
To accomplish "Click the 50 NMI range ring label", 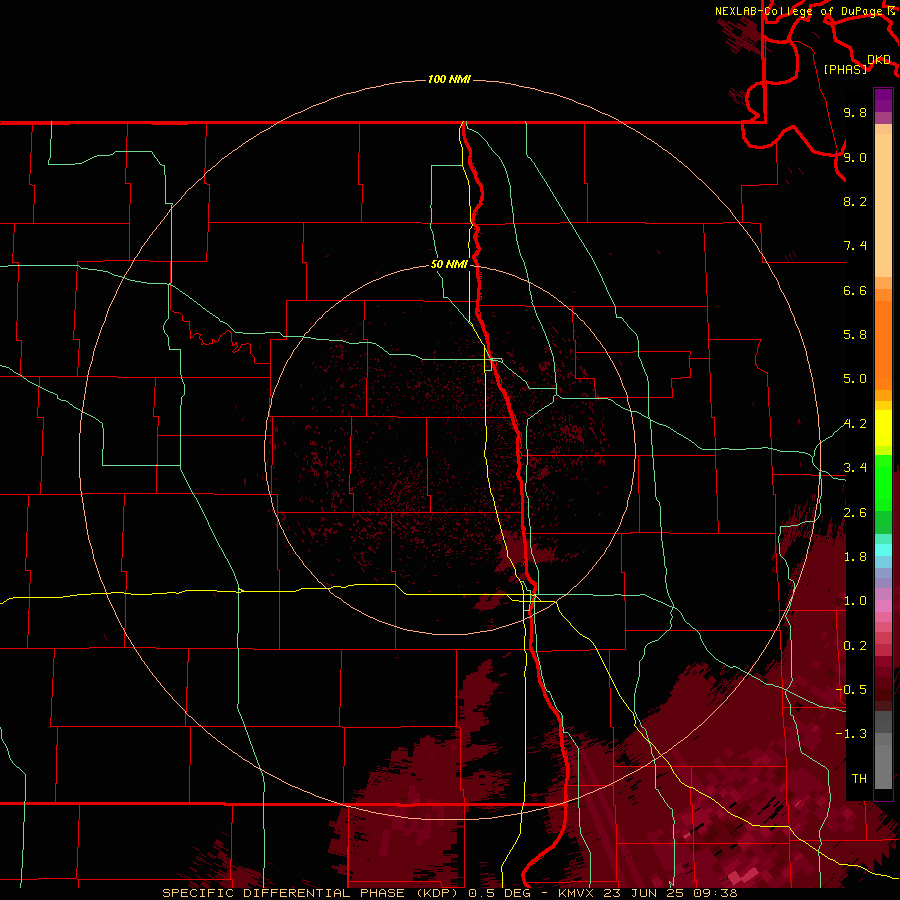I will (x=449, y=264).
